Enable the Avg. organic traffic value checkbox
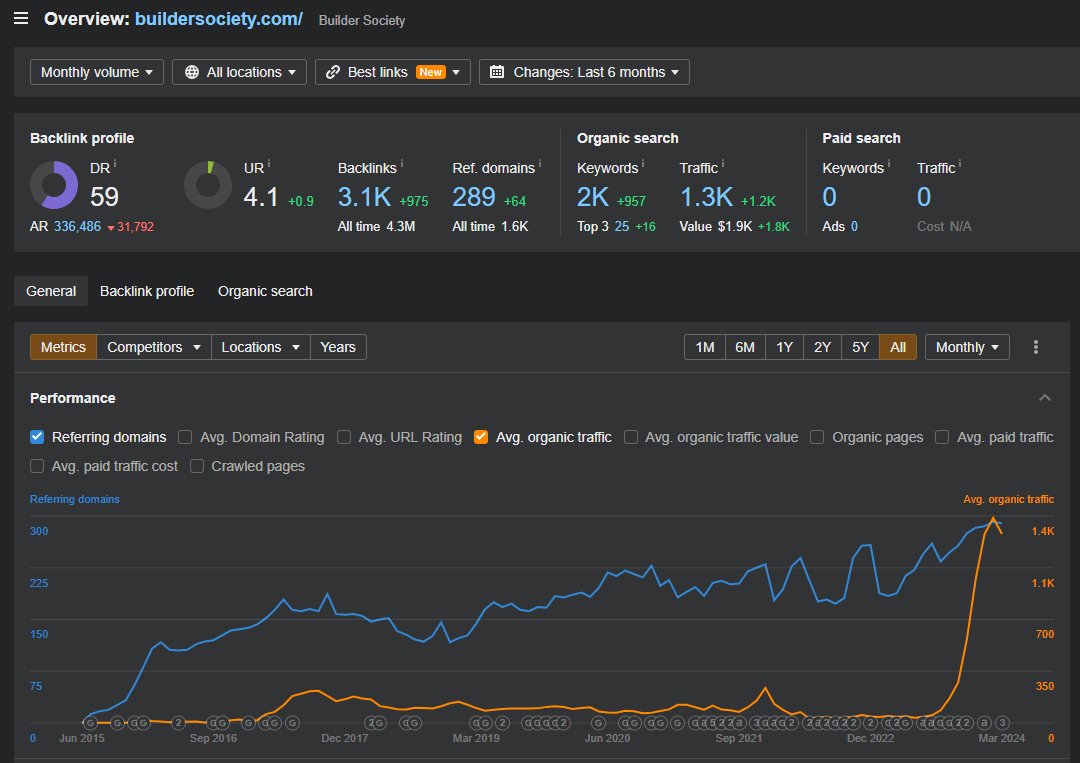This screenshot has width=1080, height=763. 630,437
